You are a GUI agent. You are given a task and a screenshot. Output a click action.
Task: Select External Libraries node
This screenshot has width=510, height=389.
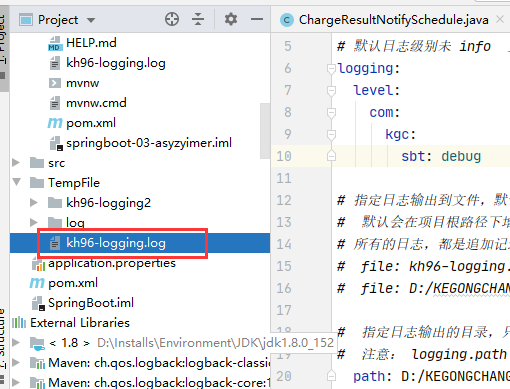(80, 323)
